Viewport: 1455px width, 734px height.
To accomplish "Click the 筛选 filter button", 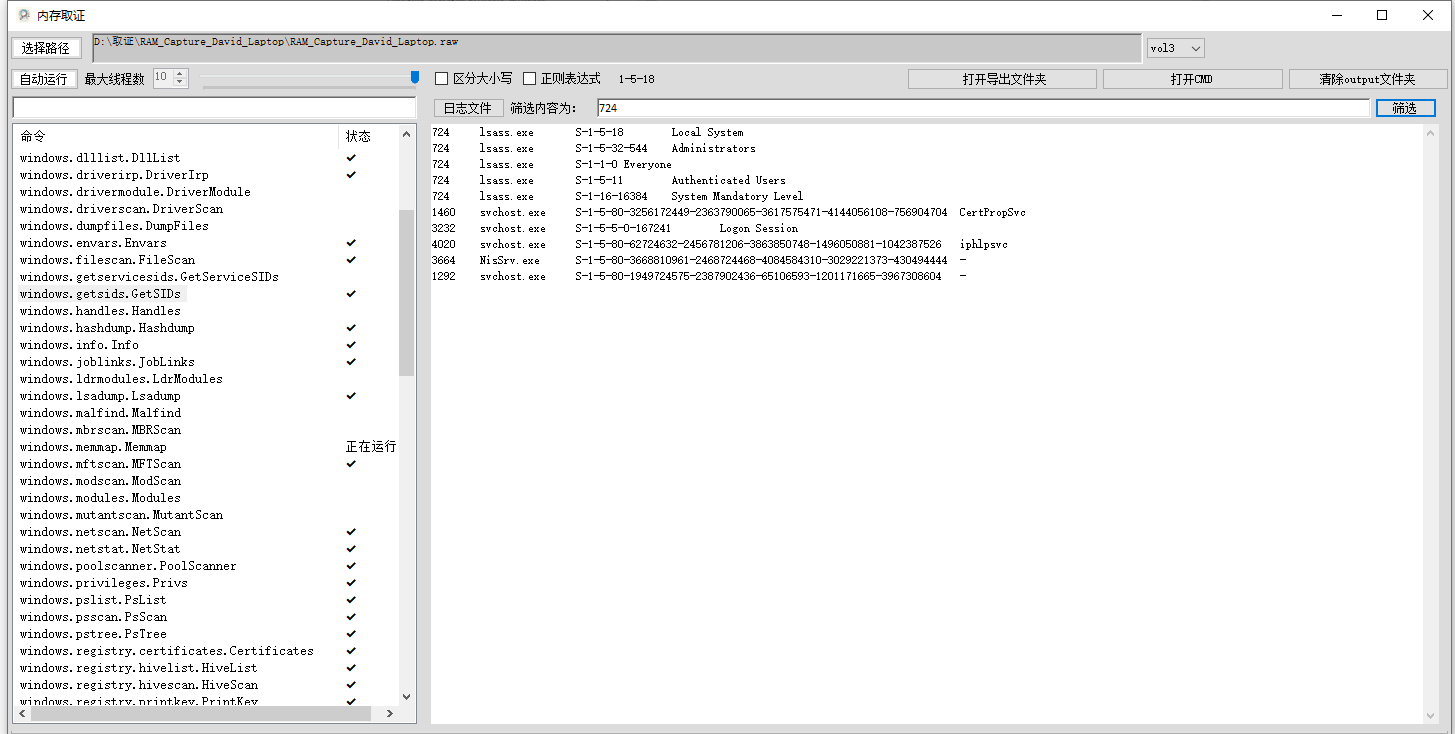I will pos(1405,108).
